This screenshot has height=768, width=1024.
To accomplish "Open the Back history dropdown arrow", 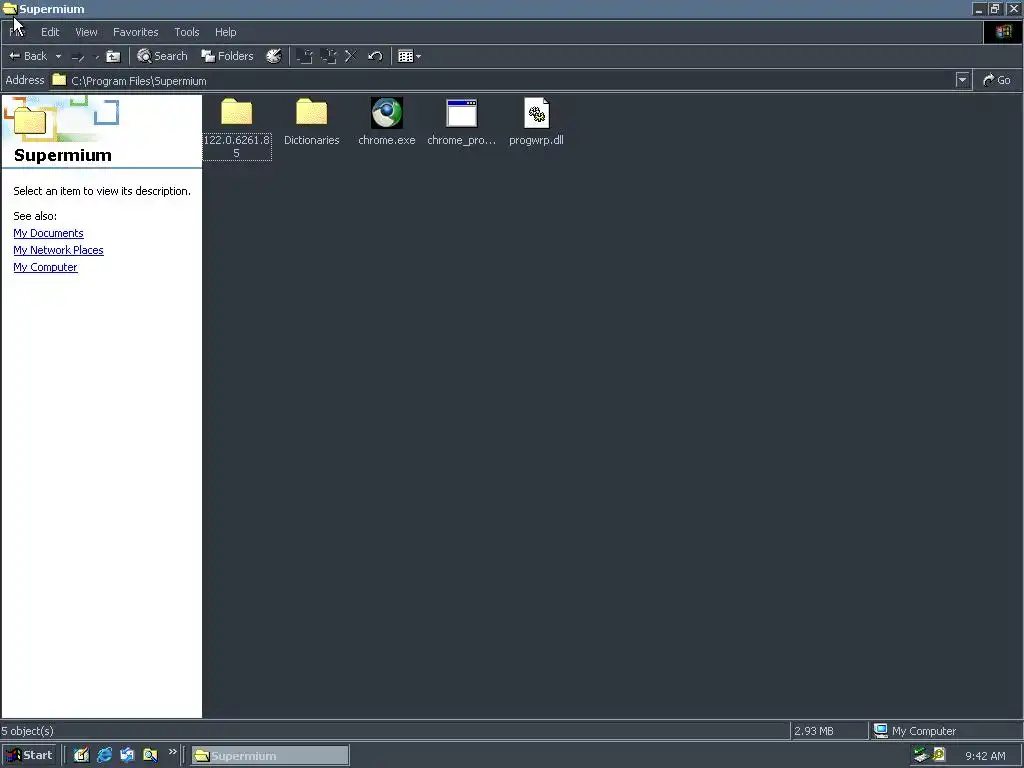I will click(58, 56).
